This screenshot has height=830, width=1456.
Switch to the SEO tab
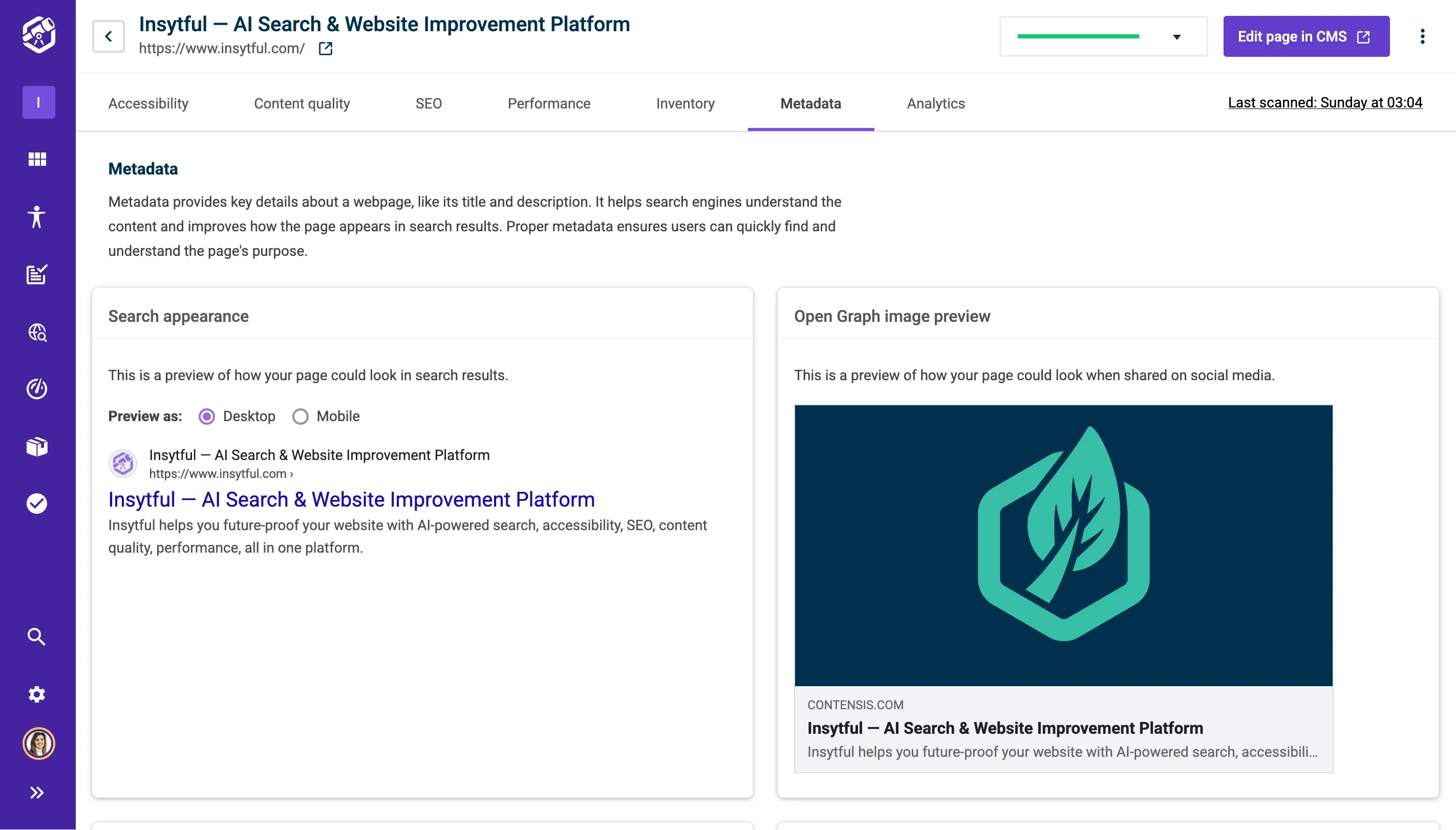pyautogui.click(x=429, y=103)
